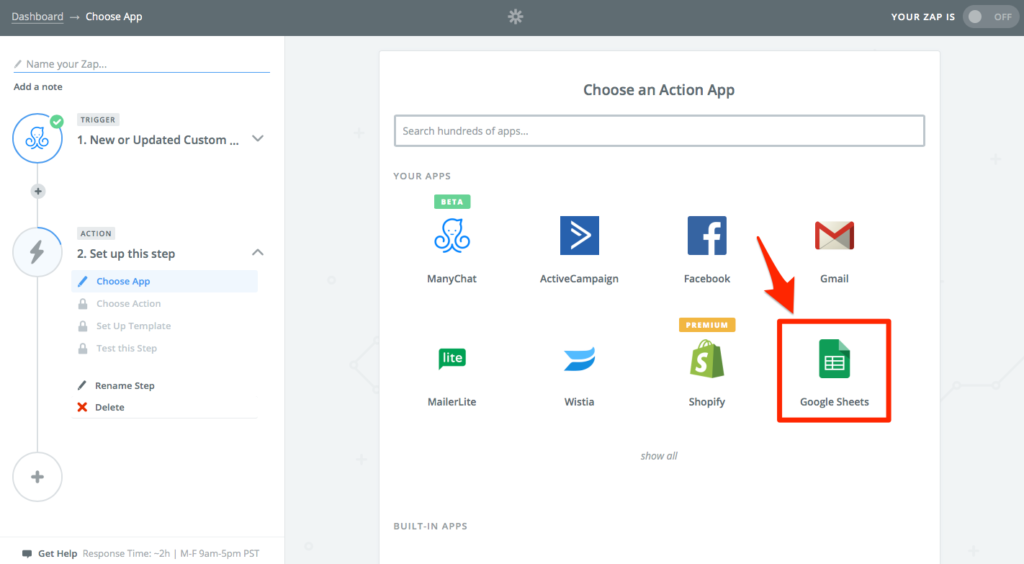
Task: Click the Shopify label text
Action: (x=707, y=401)
